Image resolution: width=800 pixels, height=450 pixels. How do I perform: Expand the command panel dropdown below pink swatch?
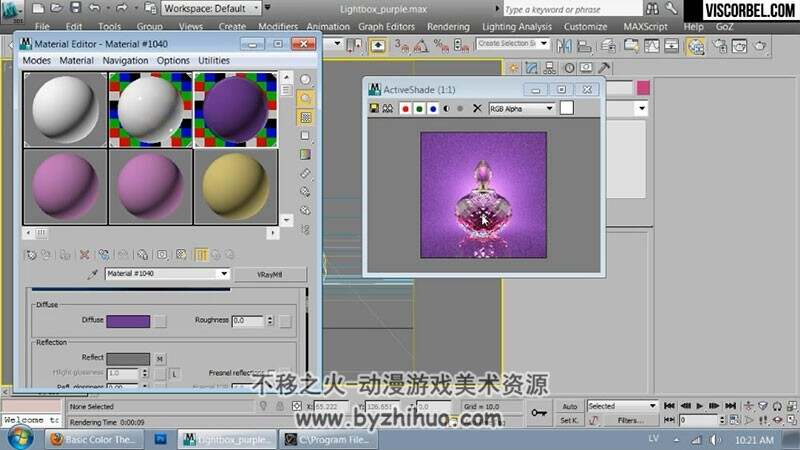coord(641,108)
